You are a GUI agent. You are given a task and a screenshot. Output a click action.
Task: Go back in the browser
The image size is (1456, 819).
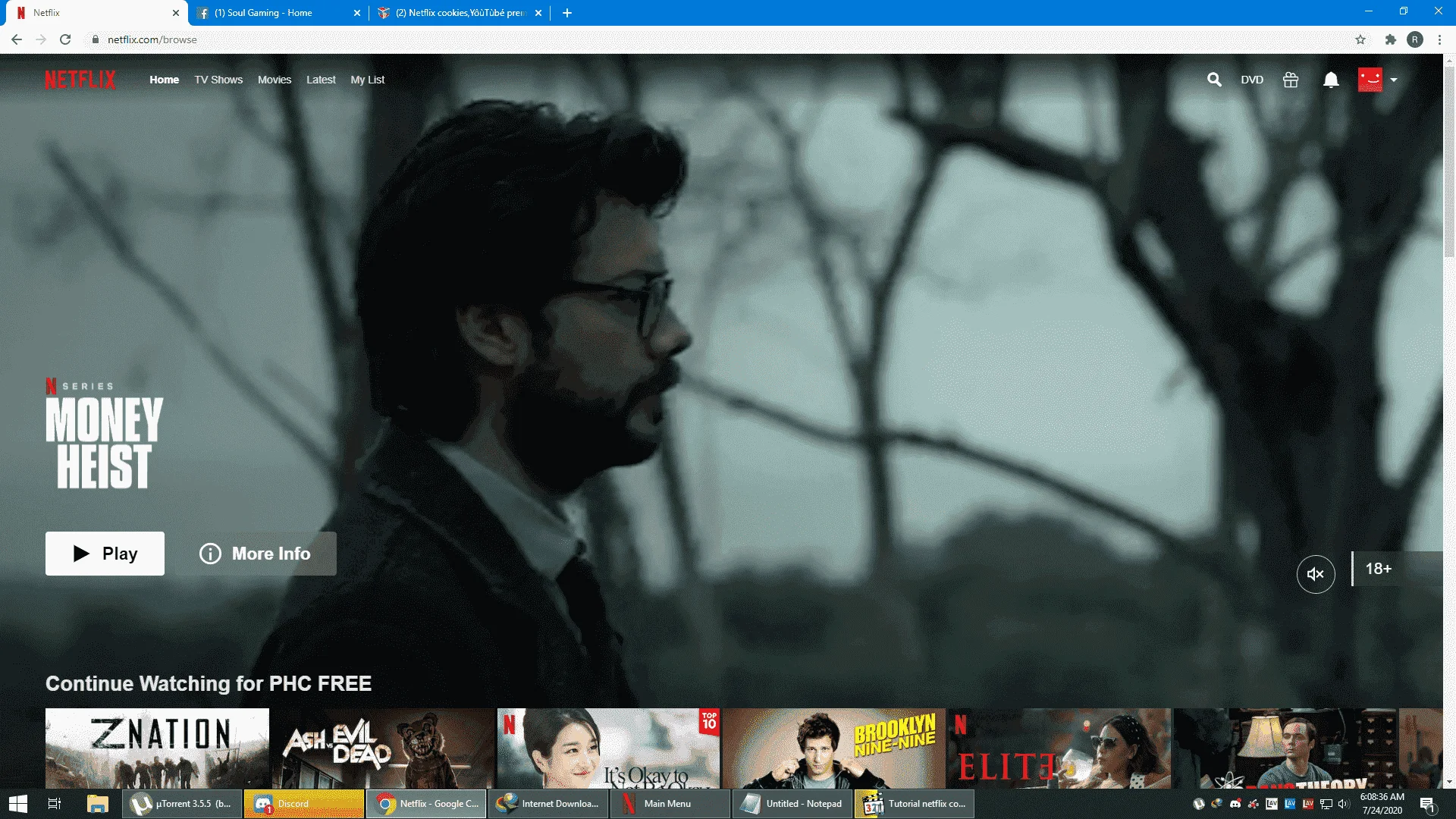coord(17,39)
